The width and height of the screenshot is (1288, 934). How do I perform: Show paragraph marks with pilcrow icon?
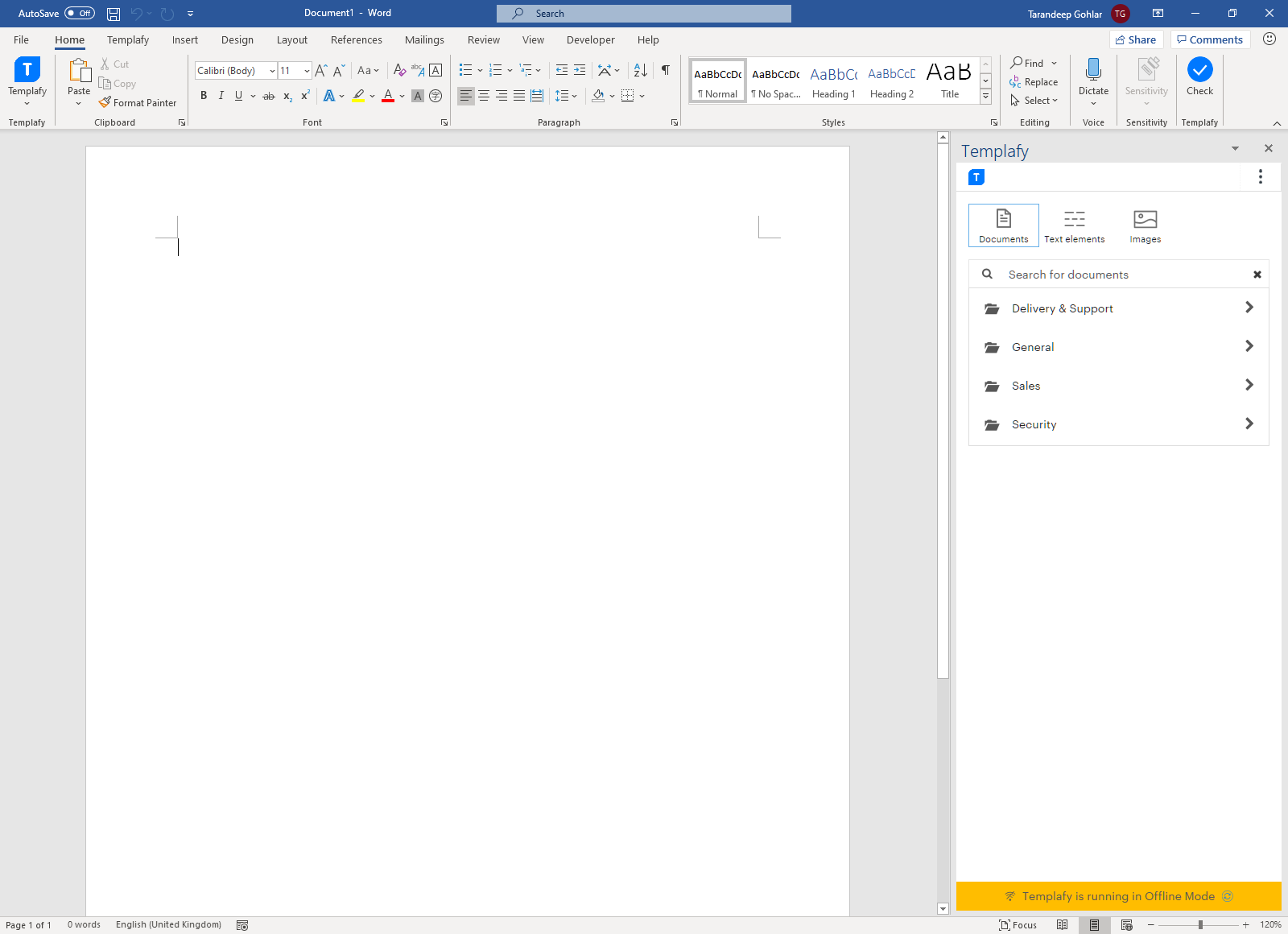(x=666, y=70)
